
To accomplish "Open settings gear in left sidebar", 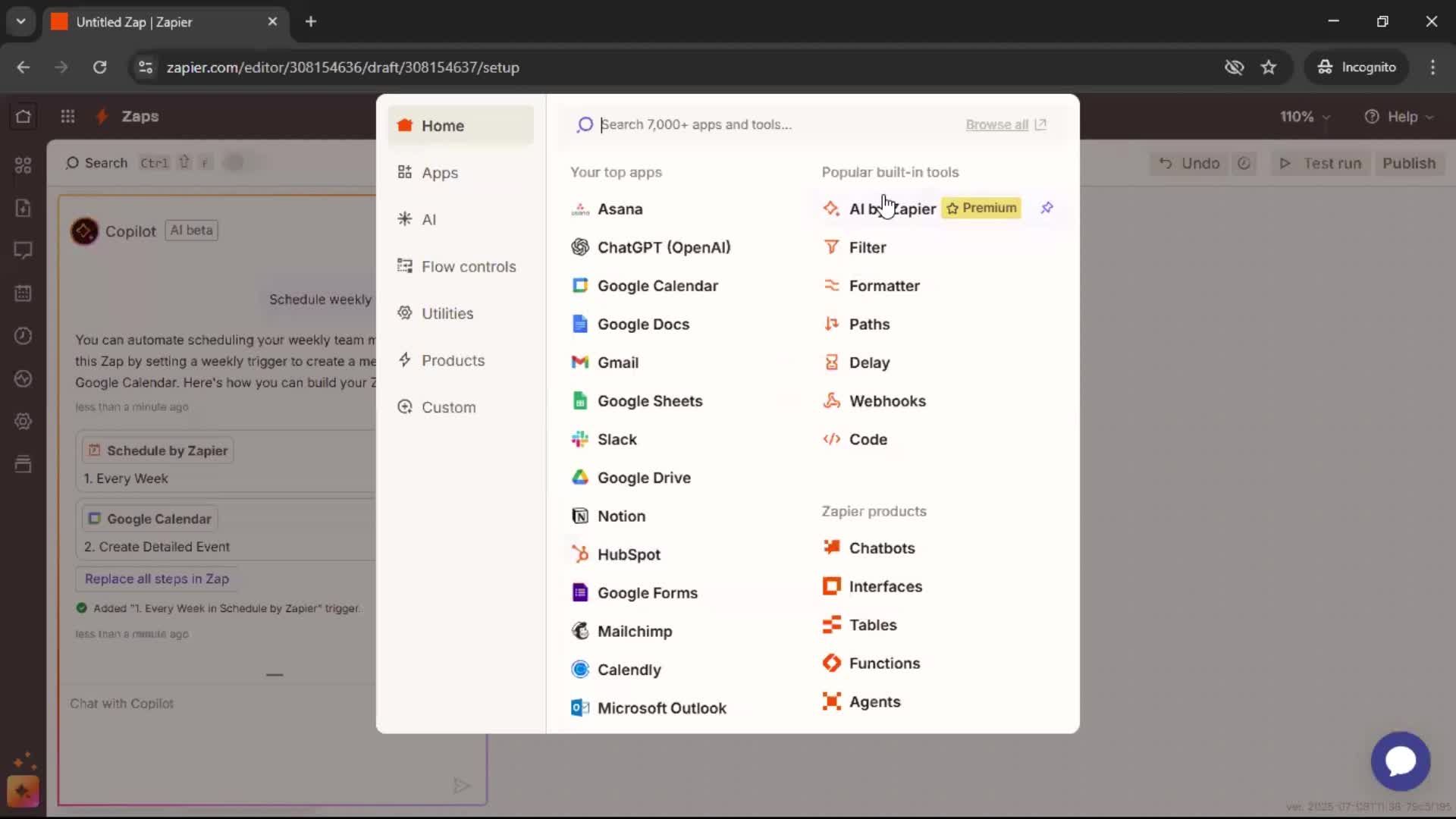I will 24,422.
